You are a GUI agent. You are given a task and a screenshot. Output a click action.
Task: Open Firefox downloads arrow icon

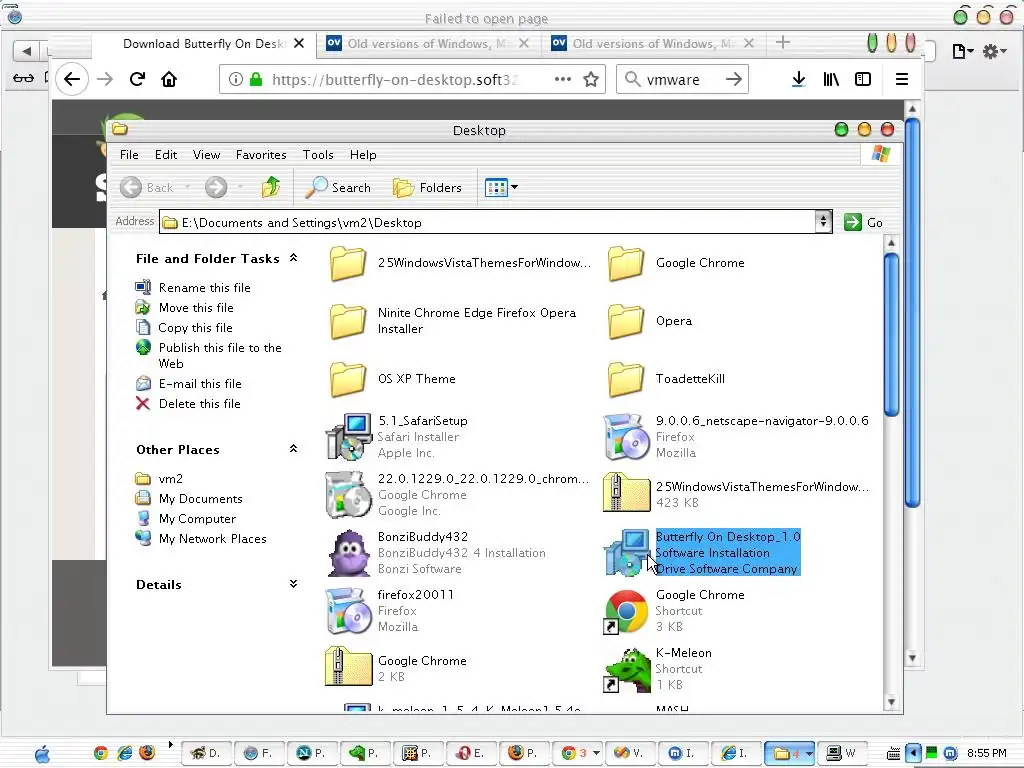(798, 79)
